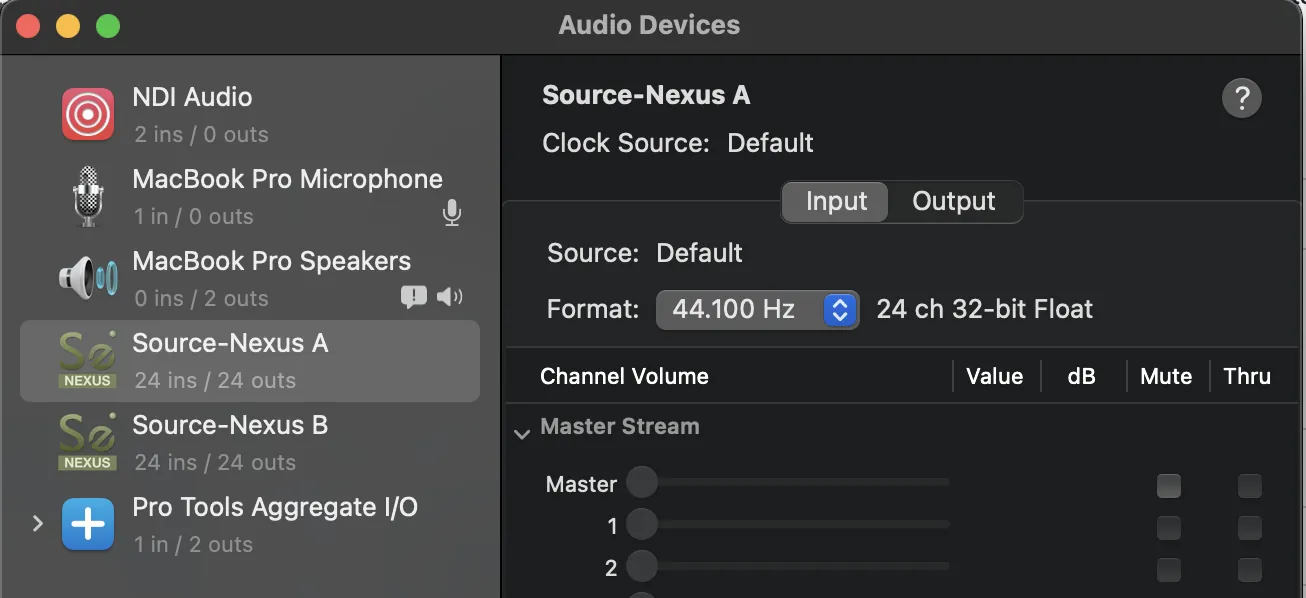Click the 24 ch 32-bit Float text

[985, 309]
